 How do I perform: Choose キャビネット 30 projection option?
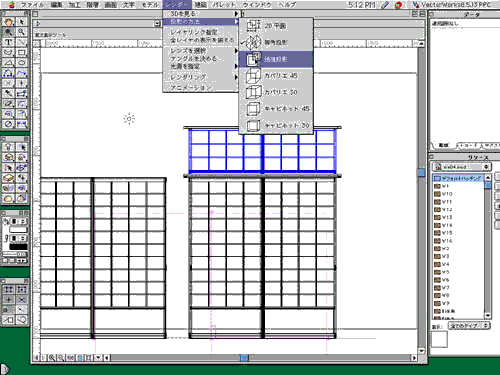[x=276, y=125]
